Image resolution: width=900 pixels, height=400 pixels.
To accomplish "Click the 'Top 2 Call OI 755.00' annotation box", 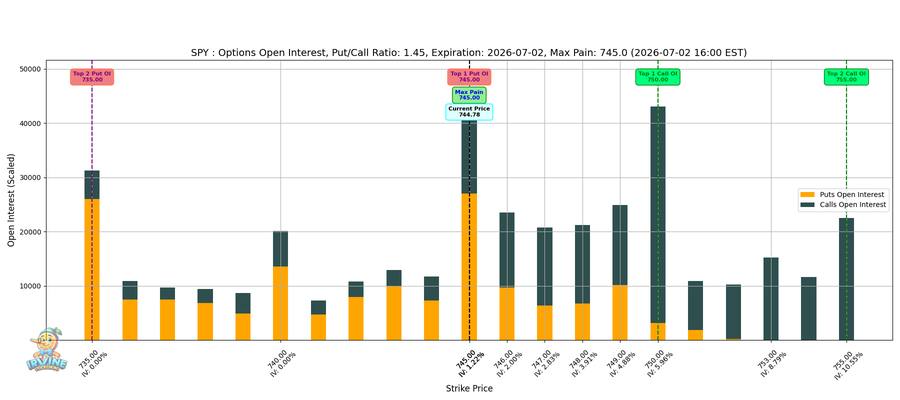I will [846, 77].
